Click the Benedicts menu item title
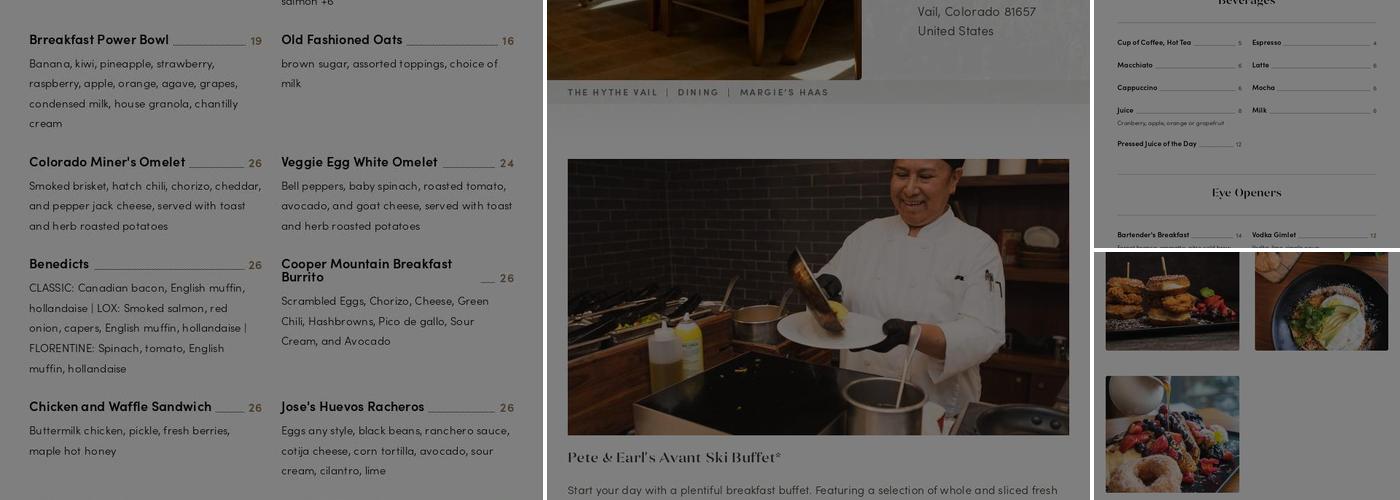 pos(59,264)
